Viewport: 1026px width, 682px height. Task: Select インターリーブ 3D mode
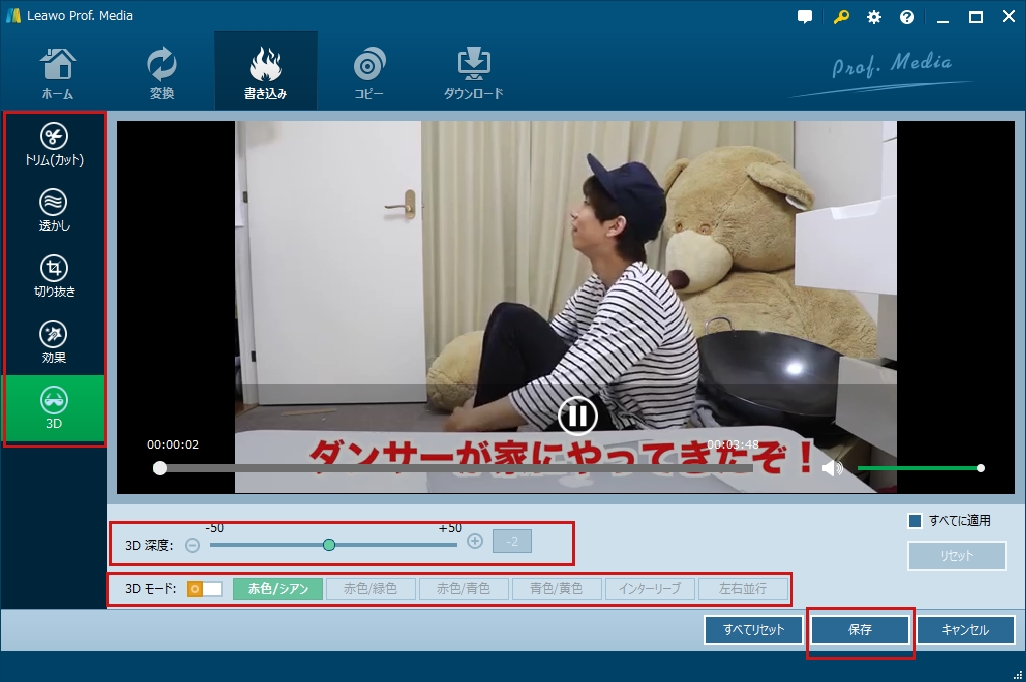pos(650,588)
